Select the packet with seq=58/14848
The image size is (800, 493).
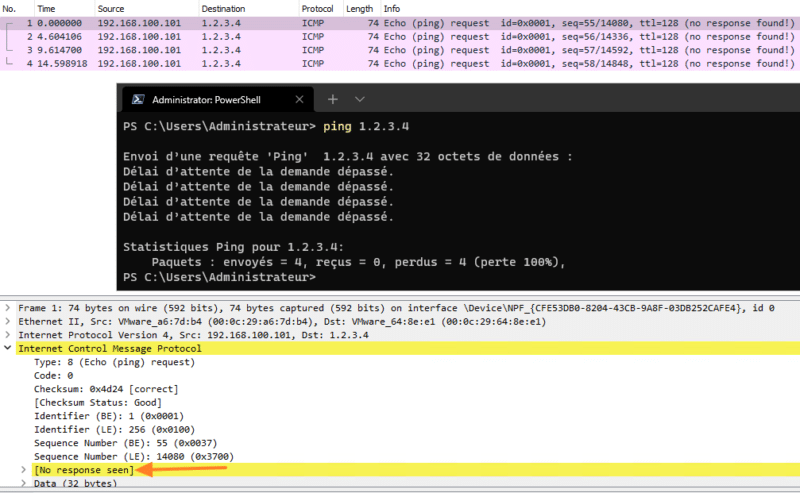click(400, 62)
